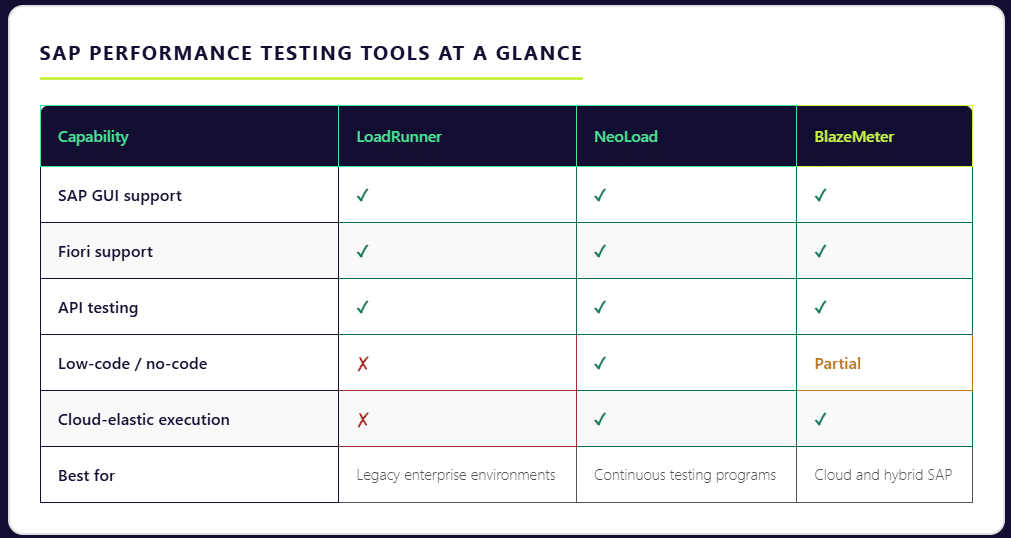1011x538 pixels.
Task: Click LoadRunner's red X for Cloud-elastic execution
Action: point(363,420)
